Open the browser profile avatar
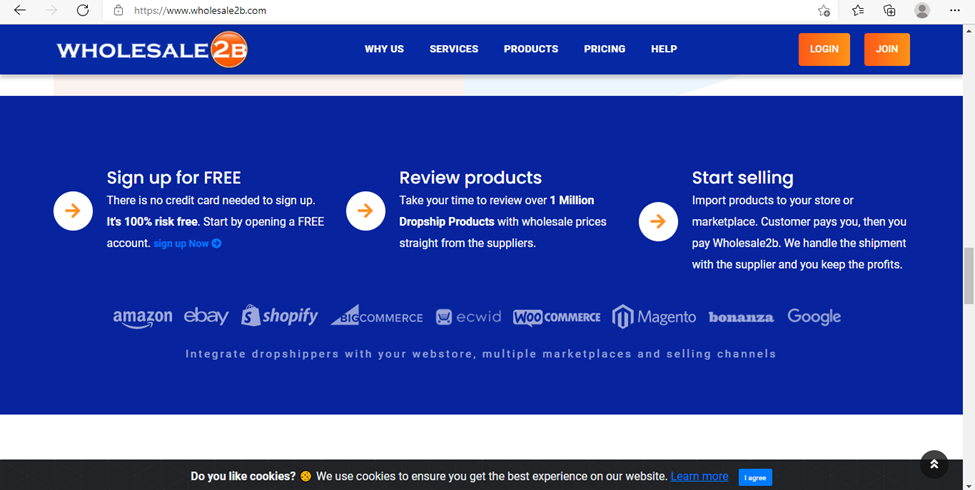 (922, 10)
